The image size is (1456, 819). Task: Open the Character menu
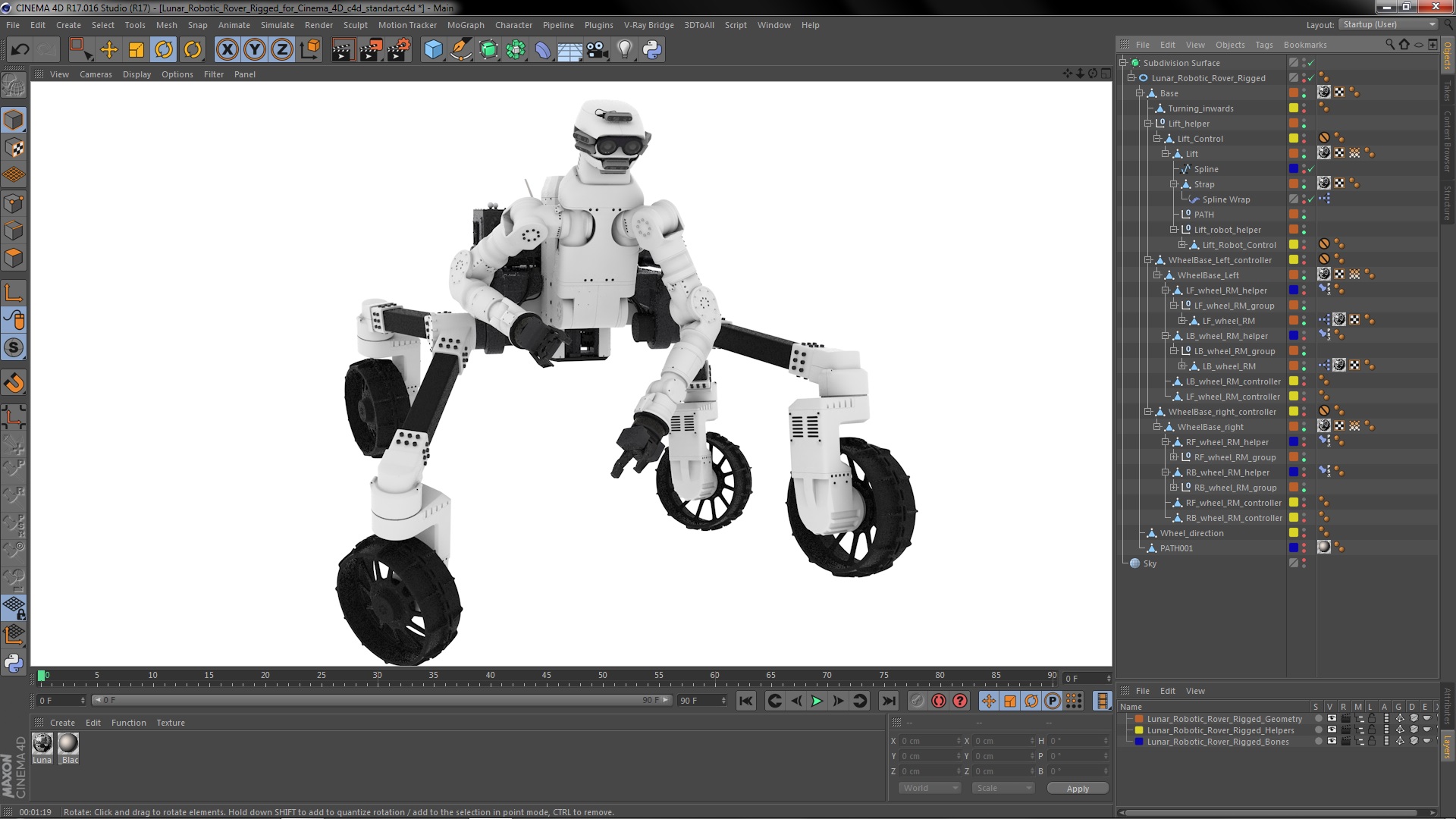coord(513,25)
